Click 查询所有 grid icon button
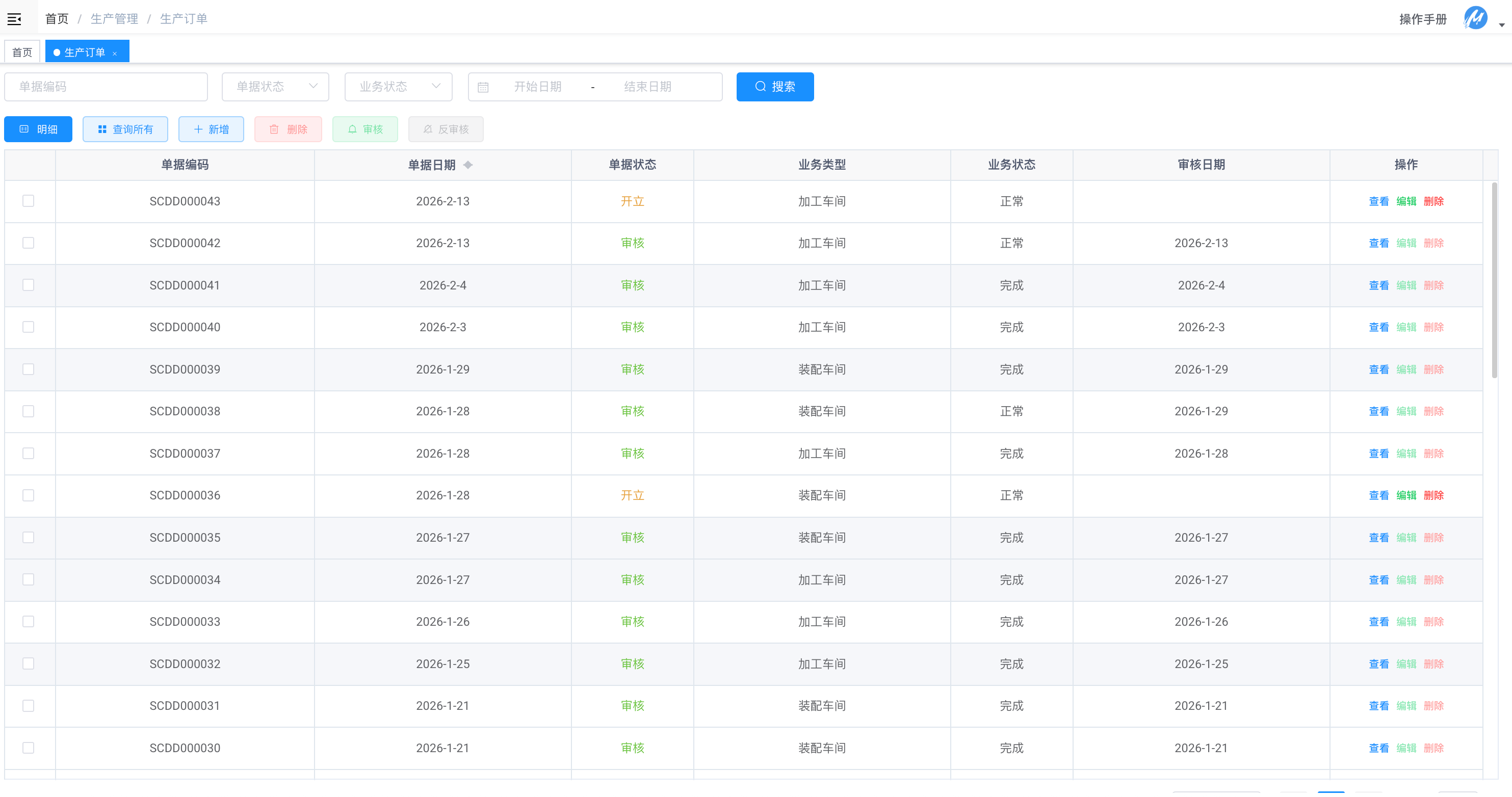The image size is (1512, 797). click(125, 129)
